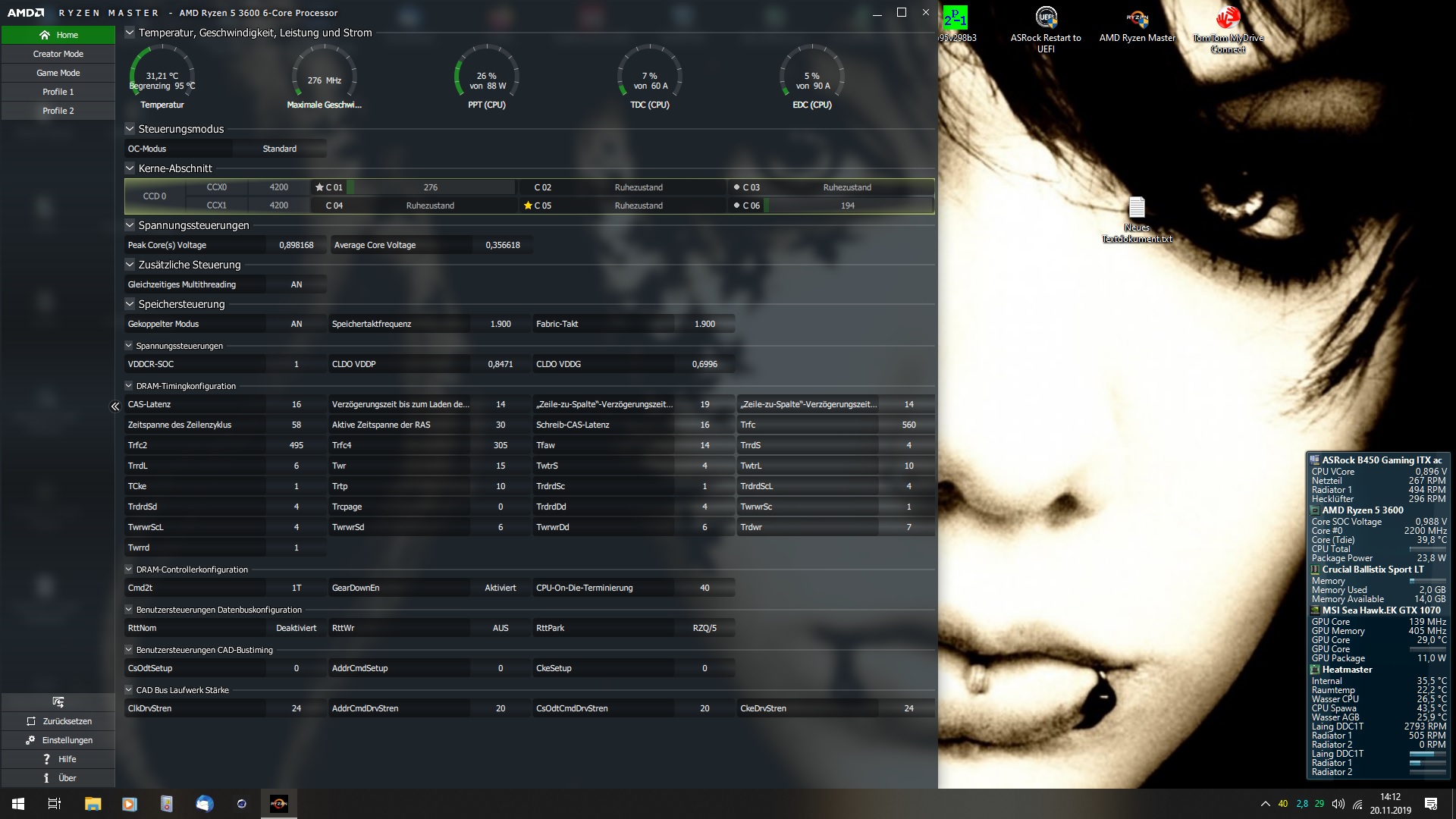This screenshot has height=819, width=1456.
Task: Click the Gleichzeitiges Multithreading AN value
Action: [297, 284]
